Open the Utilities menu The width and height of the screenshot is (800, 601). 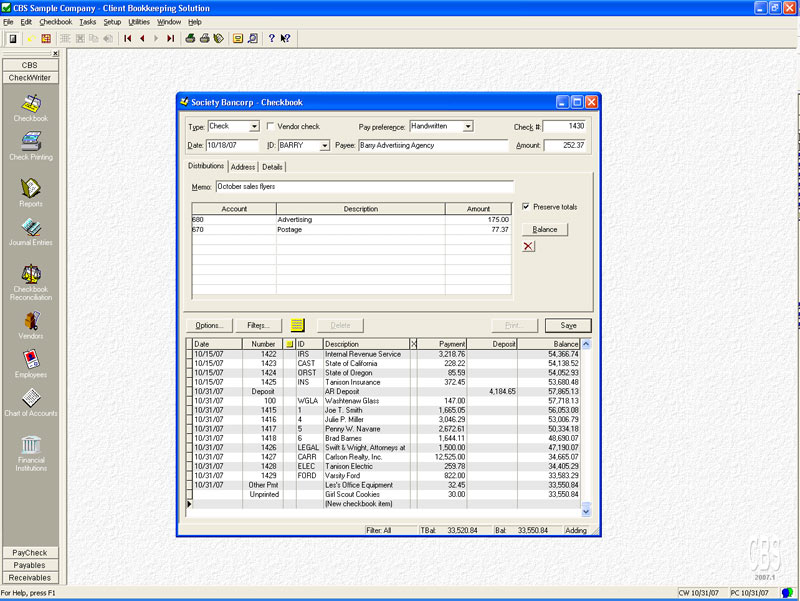click(139, 21)
